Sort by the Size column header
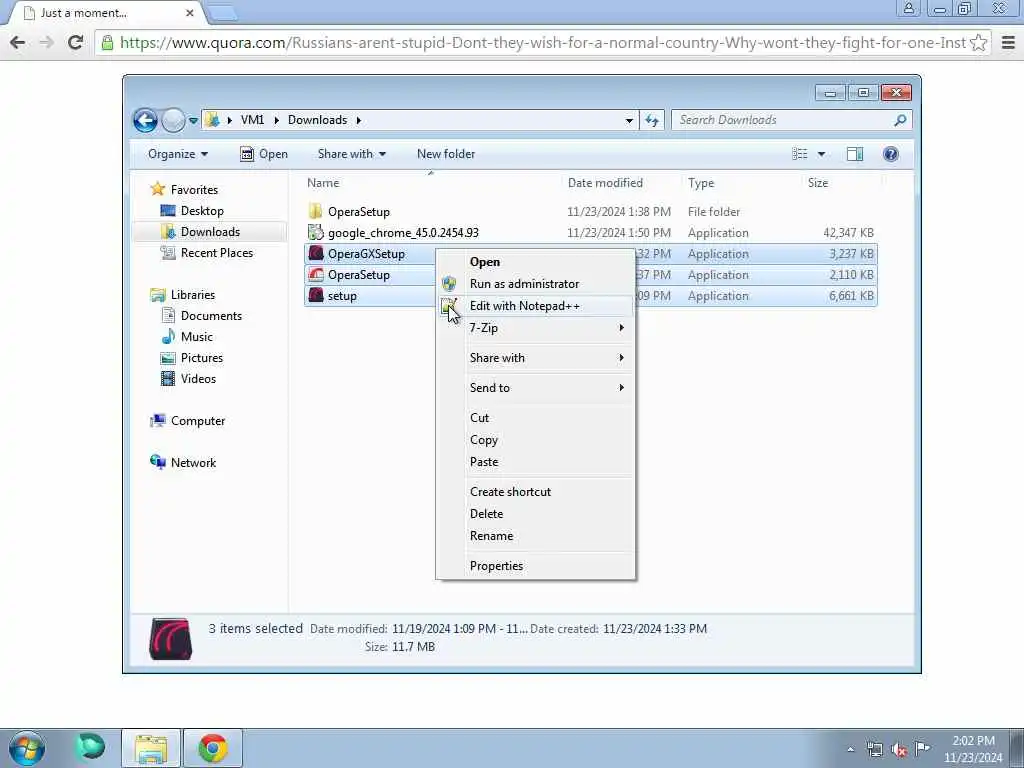This screenshot has width=1024, height=768. [818, 183]
